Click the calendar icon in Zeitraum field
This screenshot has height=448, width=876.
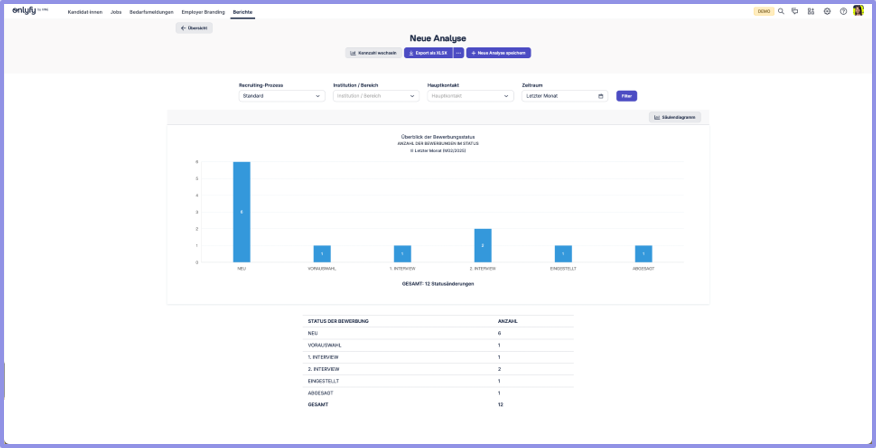600,96
